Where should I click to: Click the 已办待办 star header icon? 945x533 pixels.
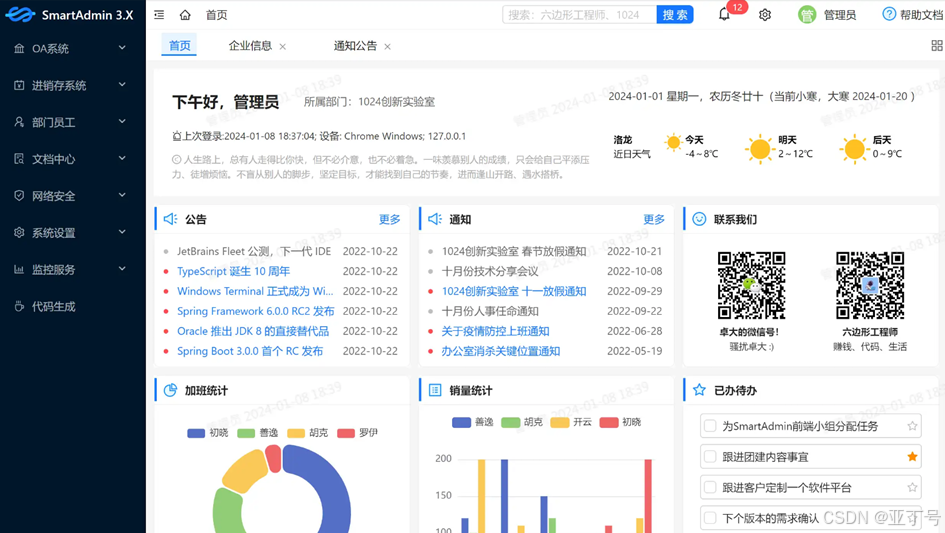click(699, 390)
